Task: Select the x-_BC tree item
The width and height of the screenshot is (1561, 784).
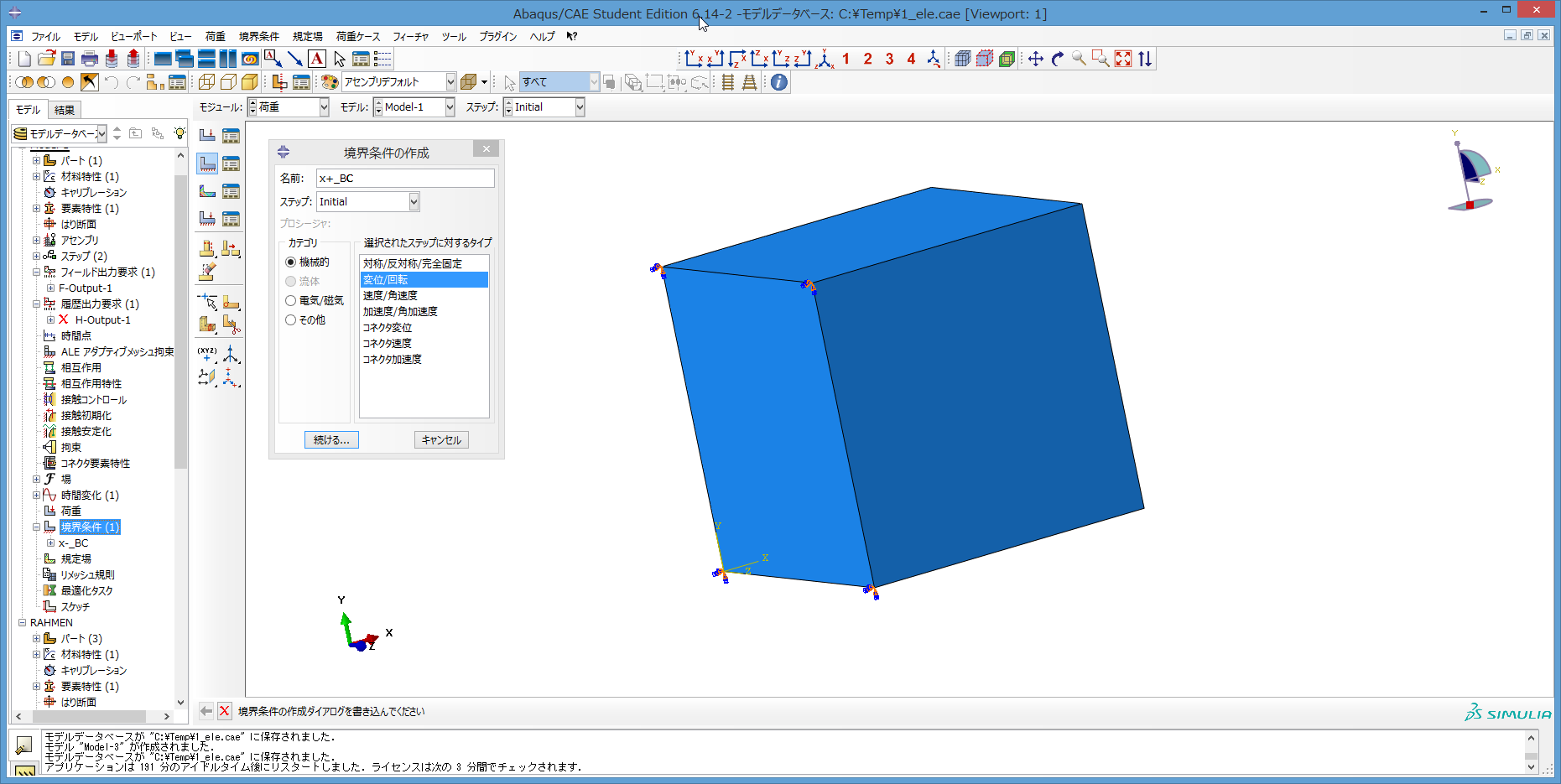Action: click(x=73, y=543)
